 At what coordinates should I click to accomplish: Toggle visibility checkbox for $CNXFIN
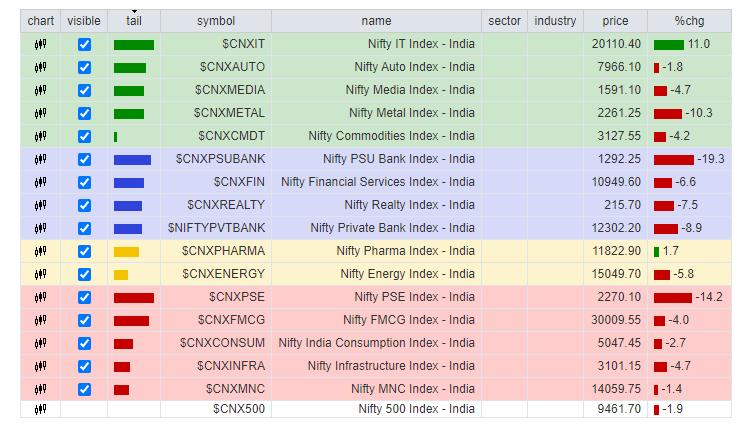coord(84,183)
